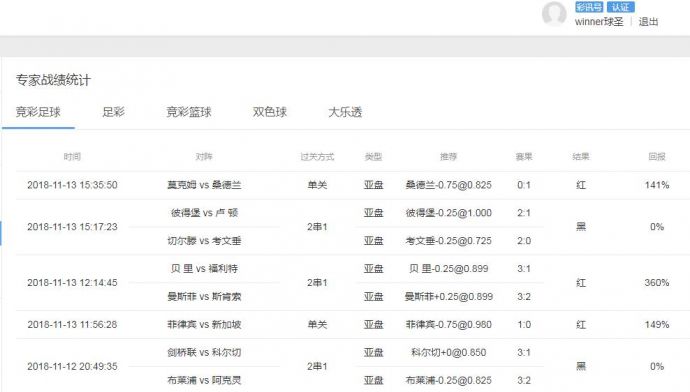Open 亚盘 link in 彼得堡 vs 卢顿 row

373,213
